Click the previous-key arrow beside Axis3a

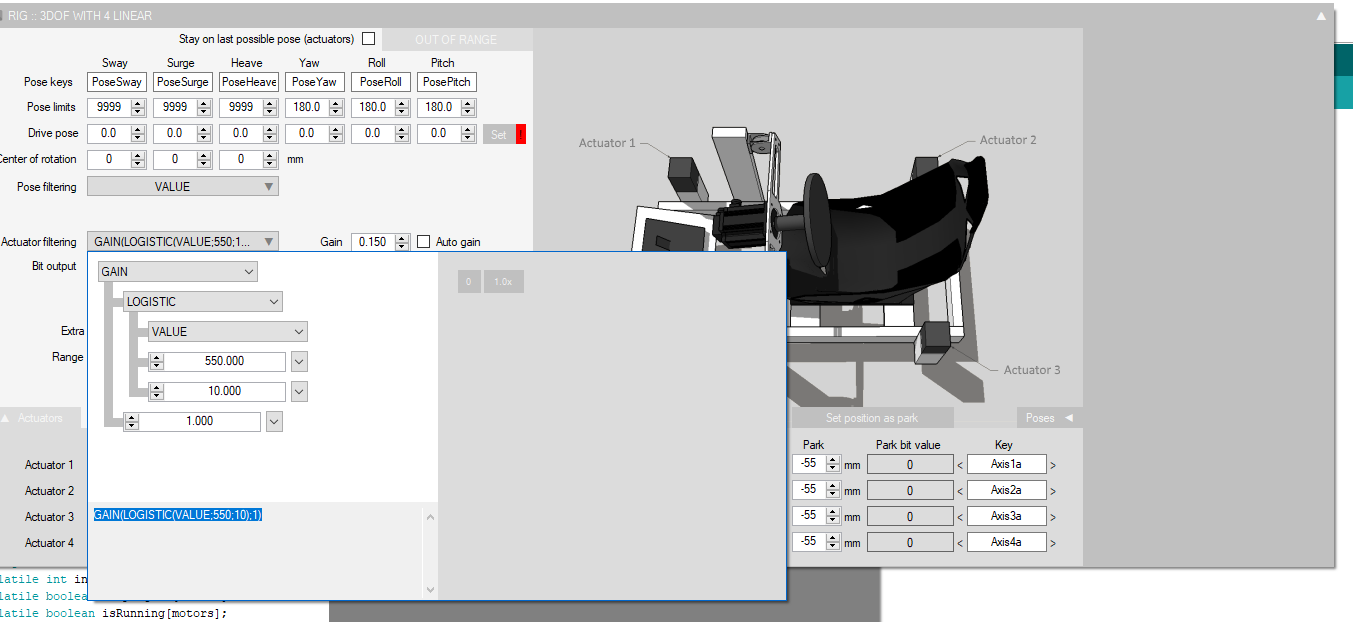click(961, 517)
